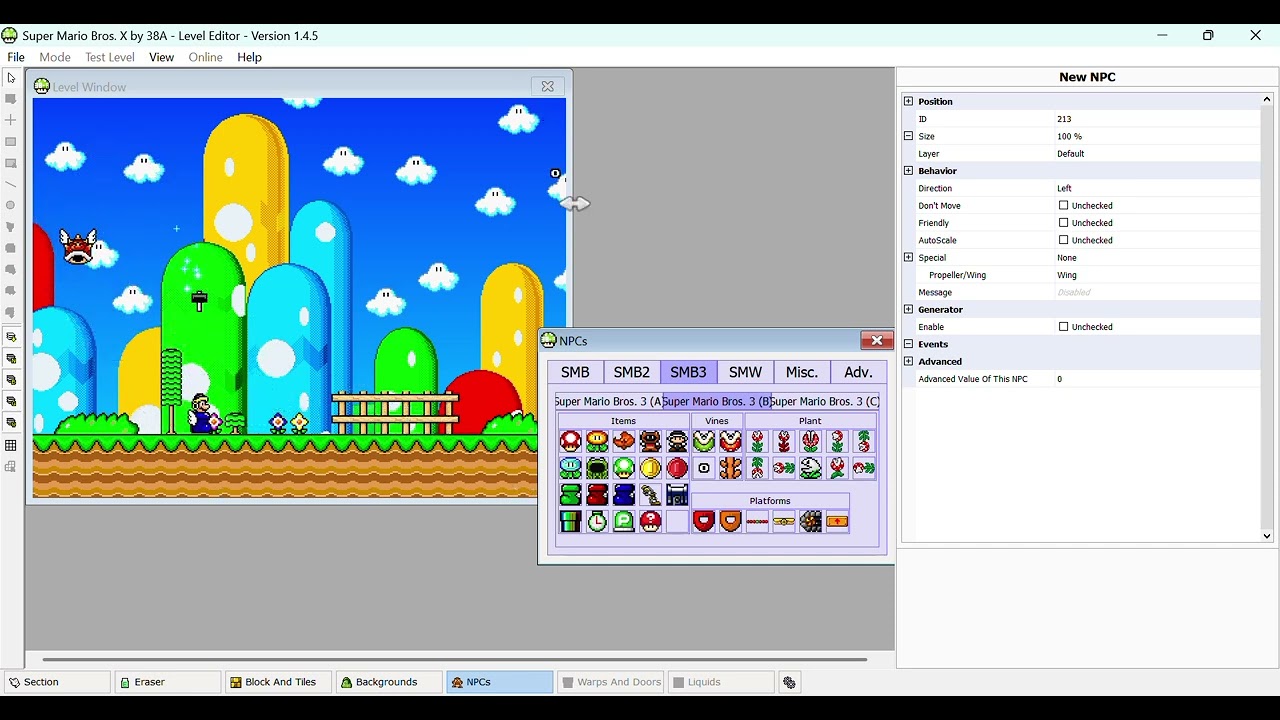1280x720 pixels.
Task: Pick the spiked grinder platform NPC
Action: pyautogui.click(x=810, y=521)
